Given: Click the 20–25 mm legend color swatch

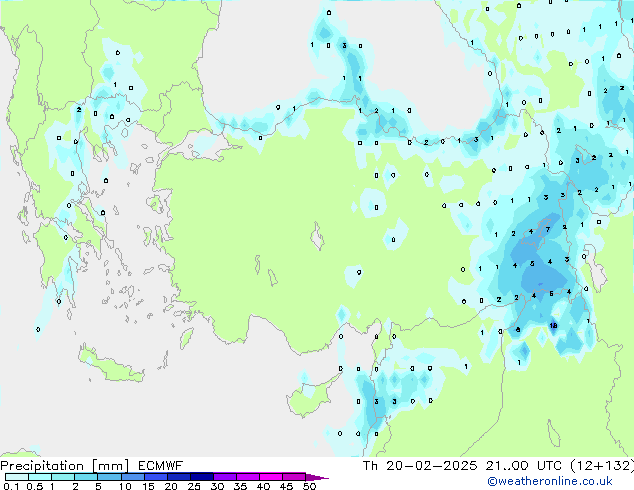Looking at the screenshot, I should coord(178,477).
